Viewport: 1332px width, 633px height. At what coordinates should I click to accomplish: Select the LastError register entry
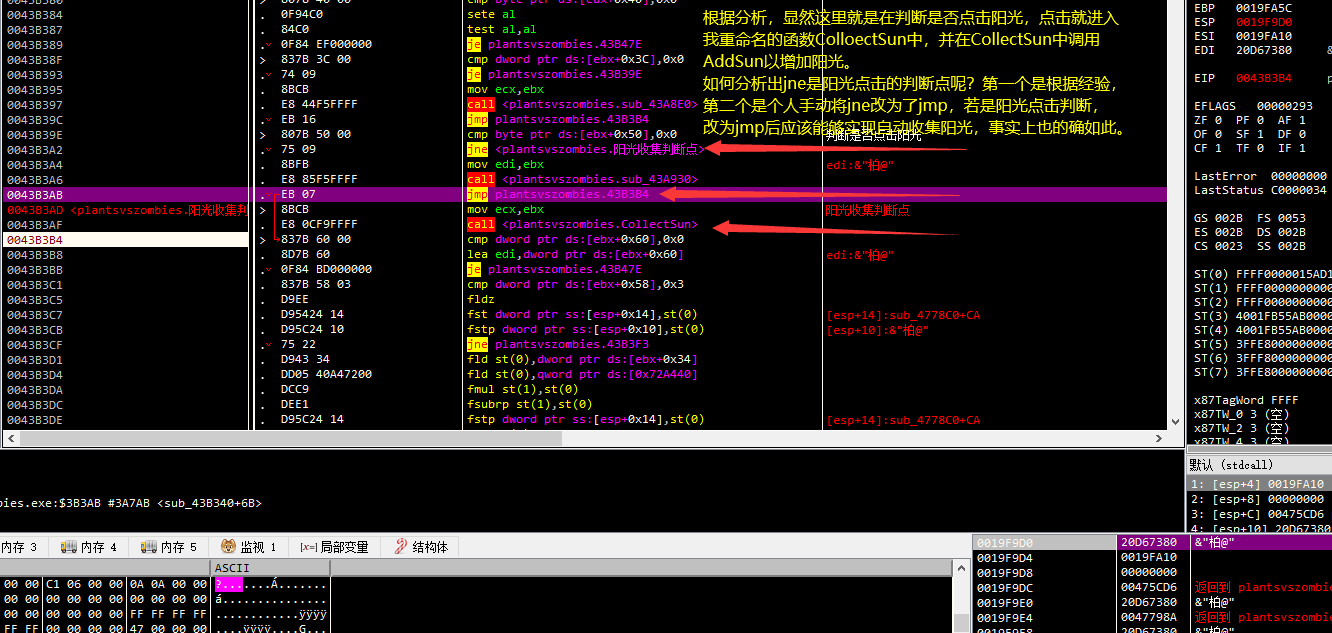1263,175
